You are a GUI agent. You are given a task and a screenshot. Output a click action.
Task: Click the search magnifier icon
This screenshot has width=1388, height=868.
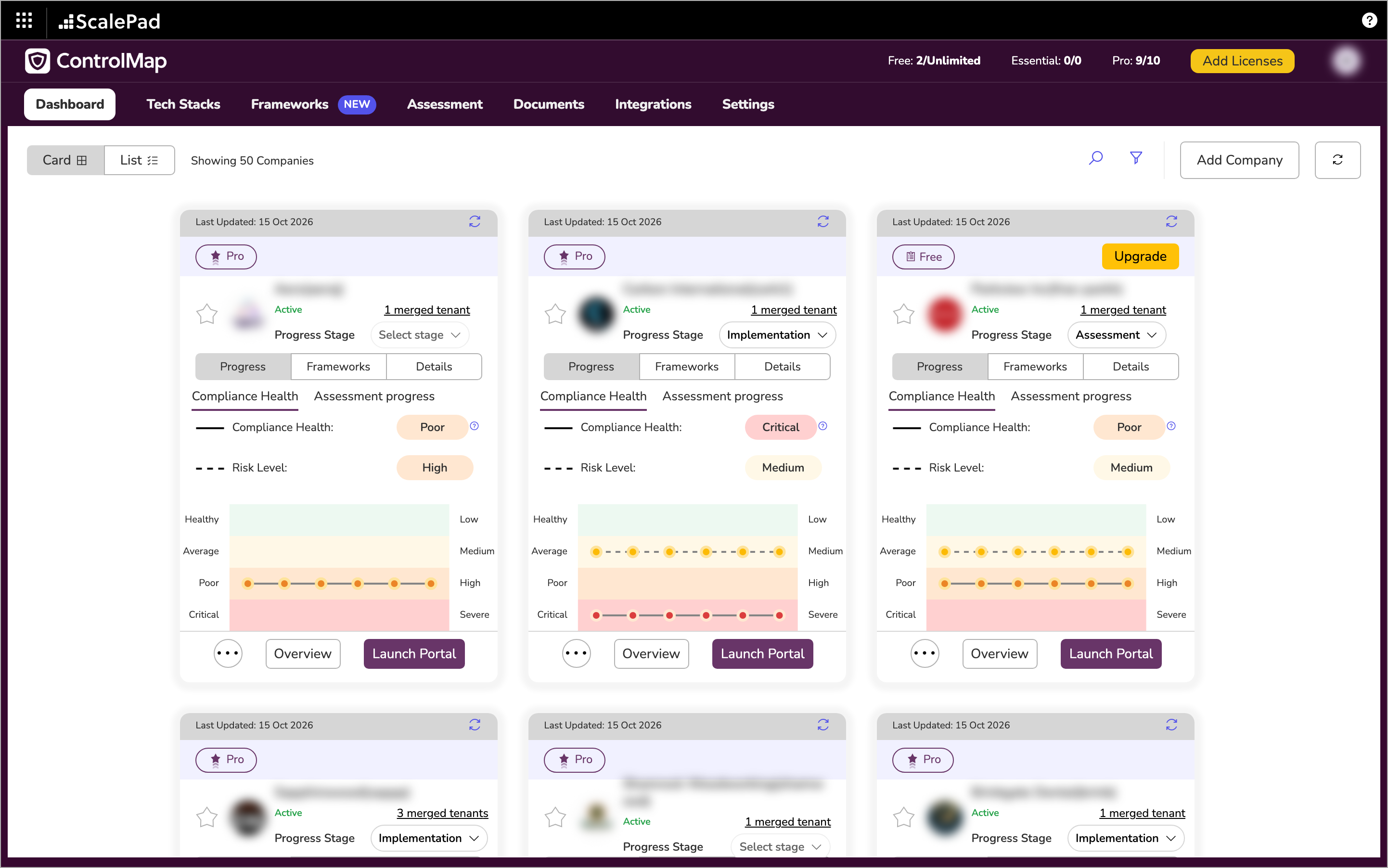click(1096, 158)
